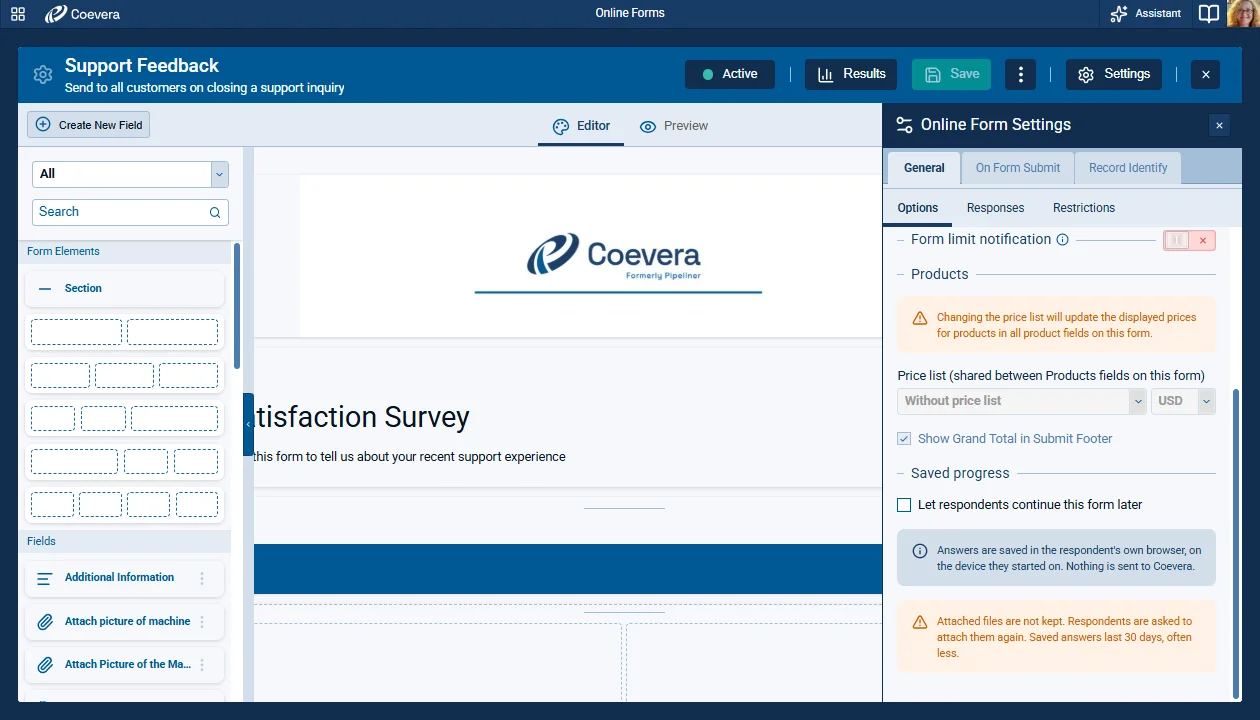Image resolution: width=1260 pixels, height=720 pixels.
Task: Open the AI Assistant
Action: [1146, 14]
